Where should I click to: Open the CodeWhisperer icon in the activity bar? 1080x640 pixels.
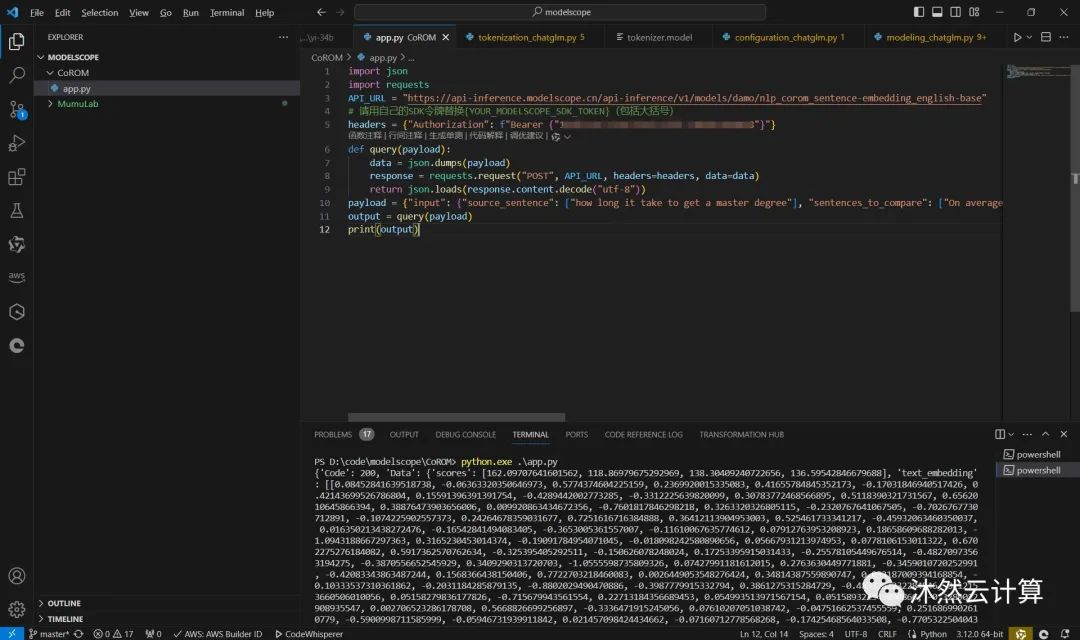click(x=16, y=345)
